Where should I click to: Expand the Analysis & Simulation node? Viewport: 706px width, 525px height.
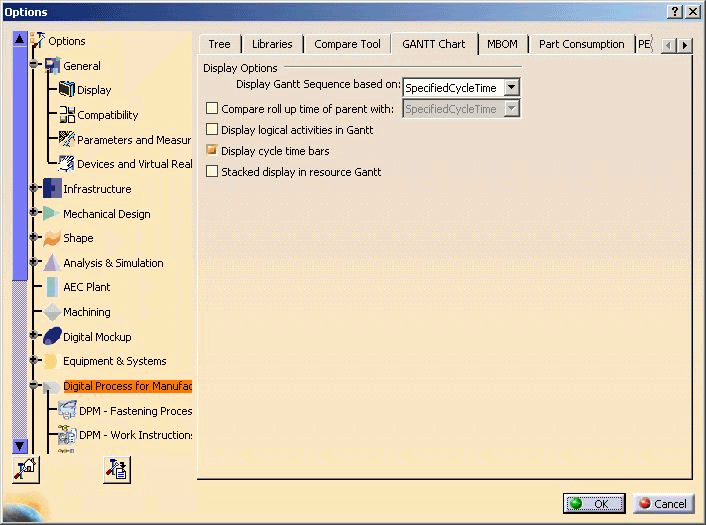(34, 263)
